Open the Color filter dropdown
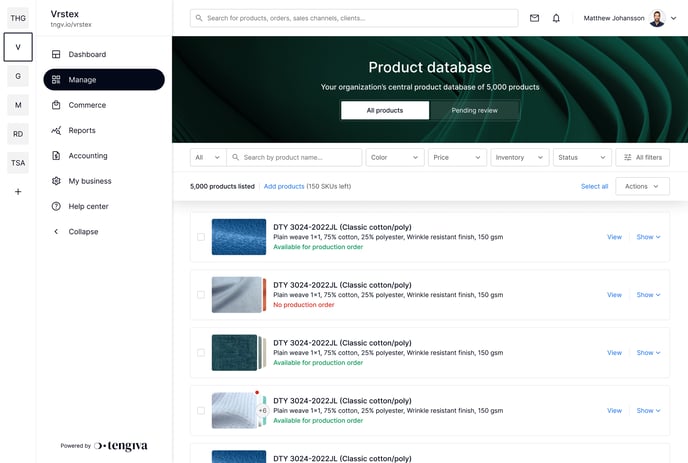The height and width of the screenshot is (463, 688). (395, 158)
